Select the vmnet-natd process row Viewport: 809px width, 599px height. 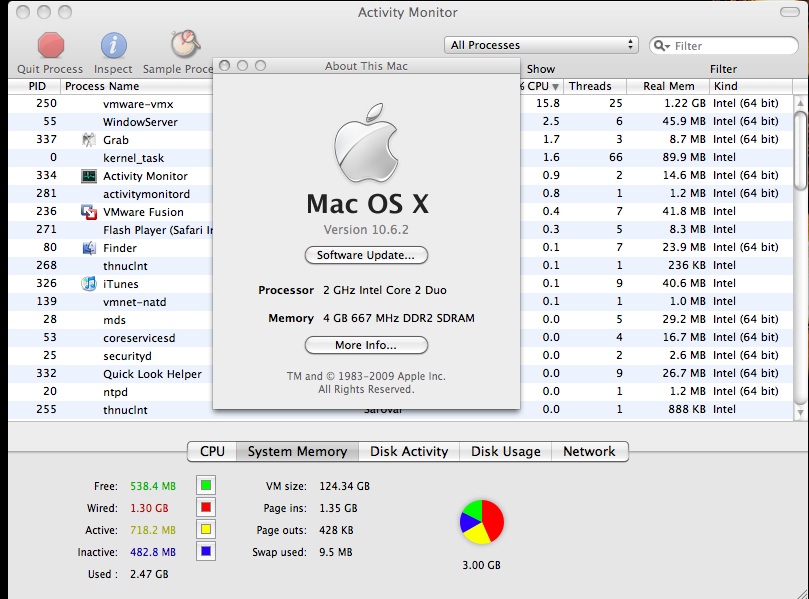(400, 302)
